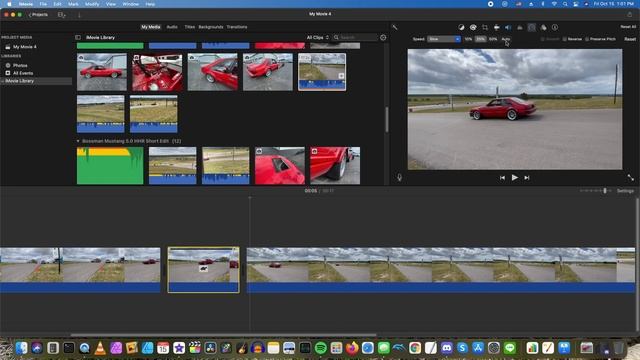Click the voiceover microphone icon
640x360 pixels.
(x=400, y=178)
